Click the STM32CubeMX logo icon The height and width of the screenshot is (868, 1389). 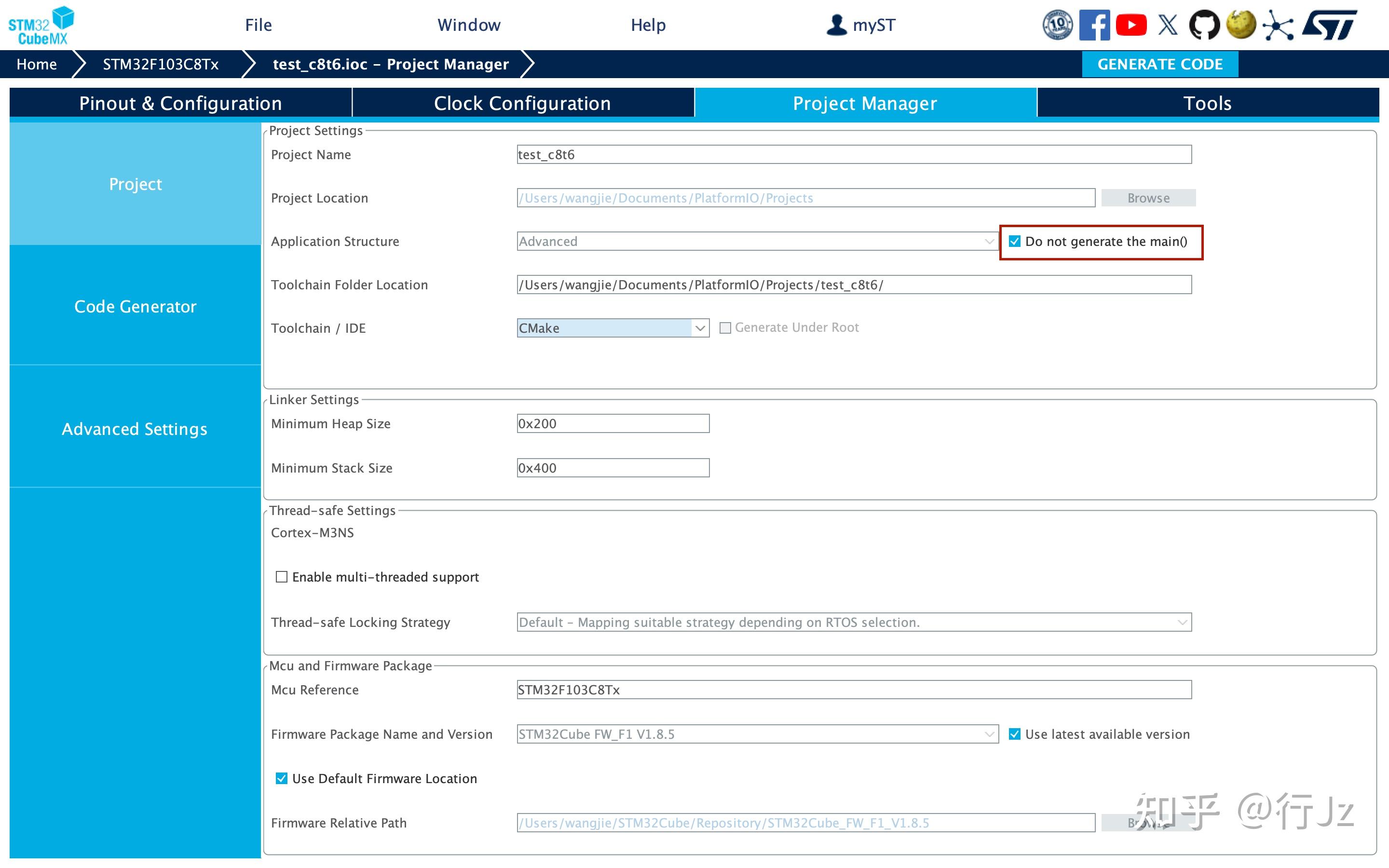[x=41, y=25]
